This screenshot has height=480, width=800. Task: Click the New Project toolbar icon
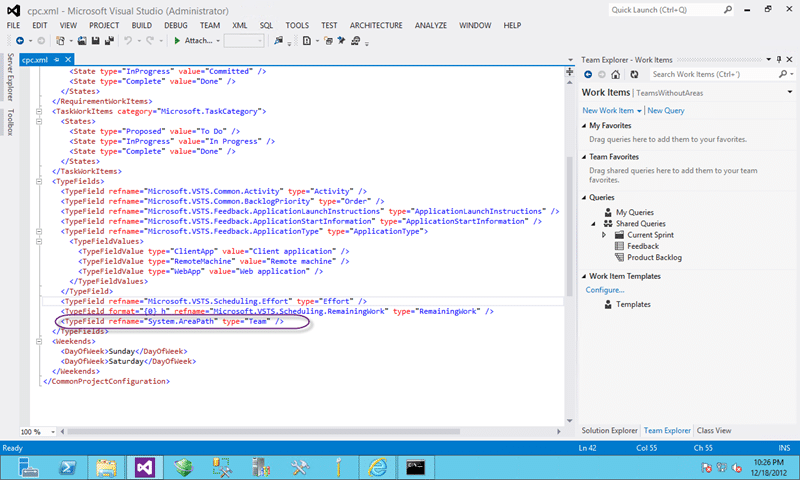tap(60, 40)
